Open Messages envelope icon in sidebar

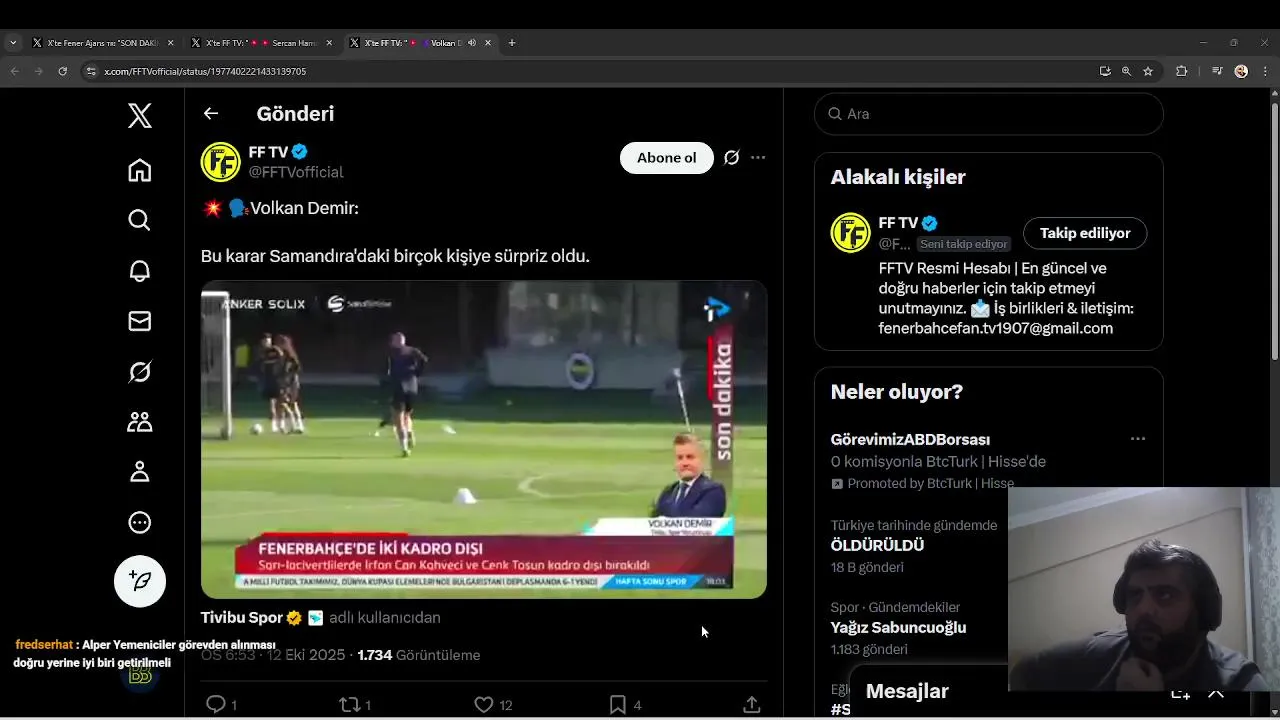(x=140, y=321)
